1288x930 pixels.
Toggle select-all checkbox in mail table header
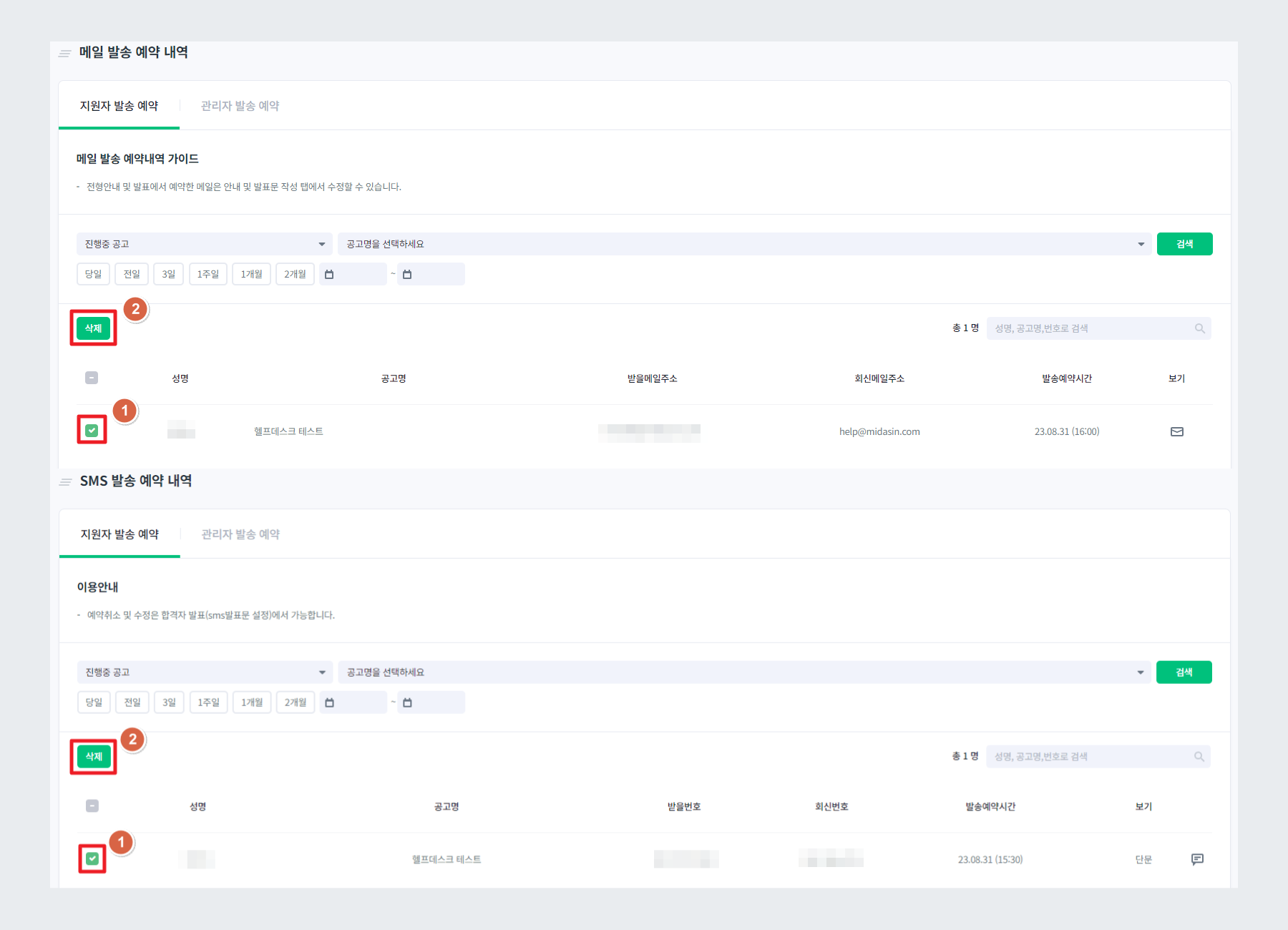click(x=92, y=378)
